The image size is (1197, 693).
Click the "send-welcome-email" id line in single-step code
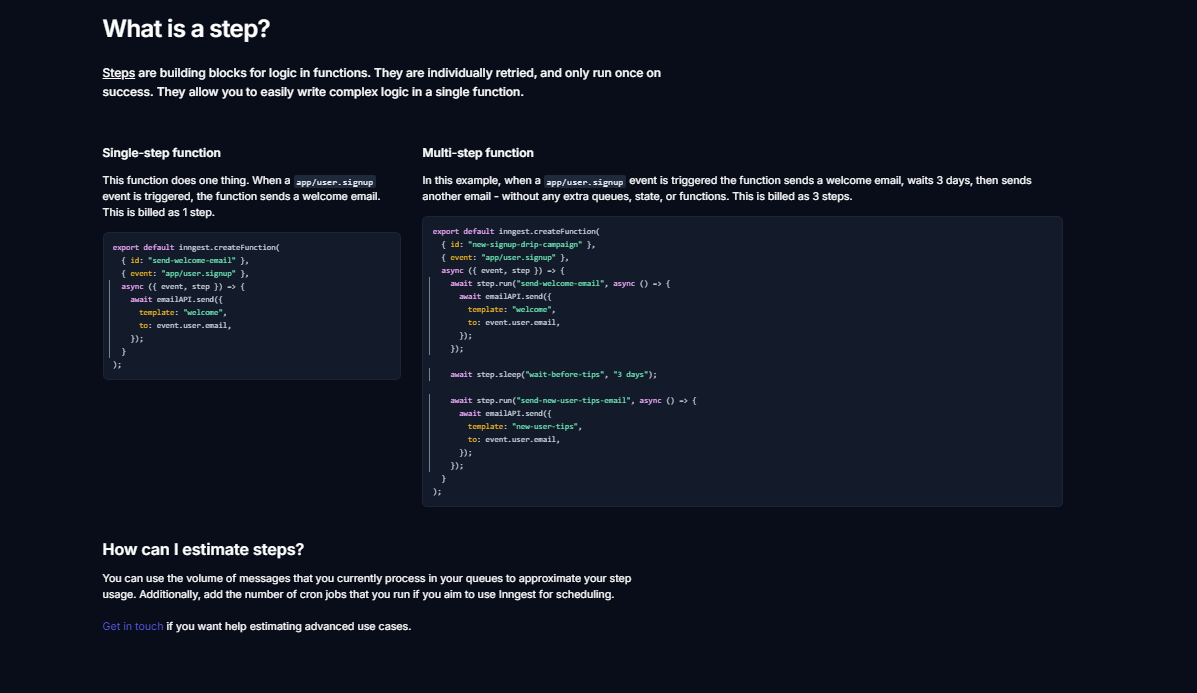coord(185,260)
